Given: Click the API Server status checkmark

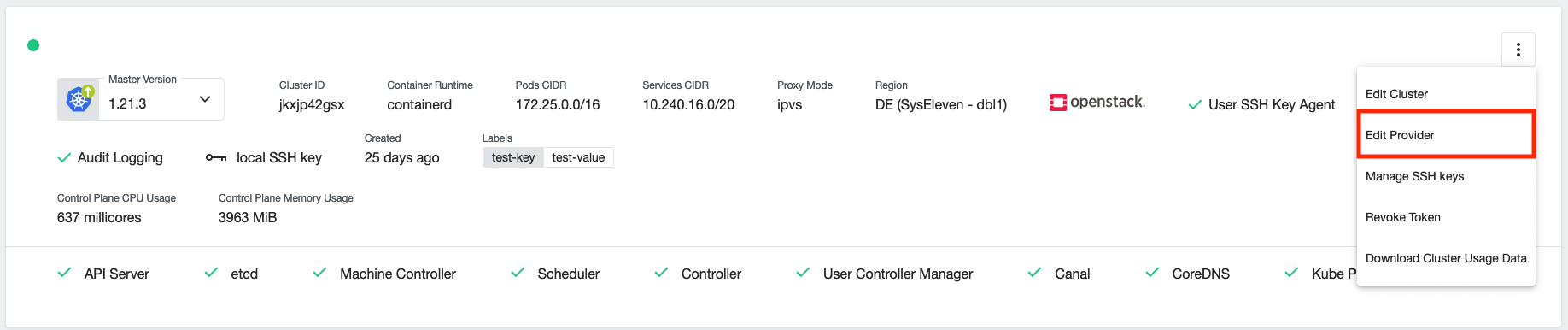Looking at the screenshot, I should (x=64, y=273).
